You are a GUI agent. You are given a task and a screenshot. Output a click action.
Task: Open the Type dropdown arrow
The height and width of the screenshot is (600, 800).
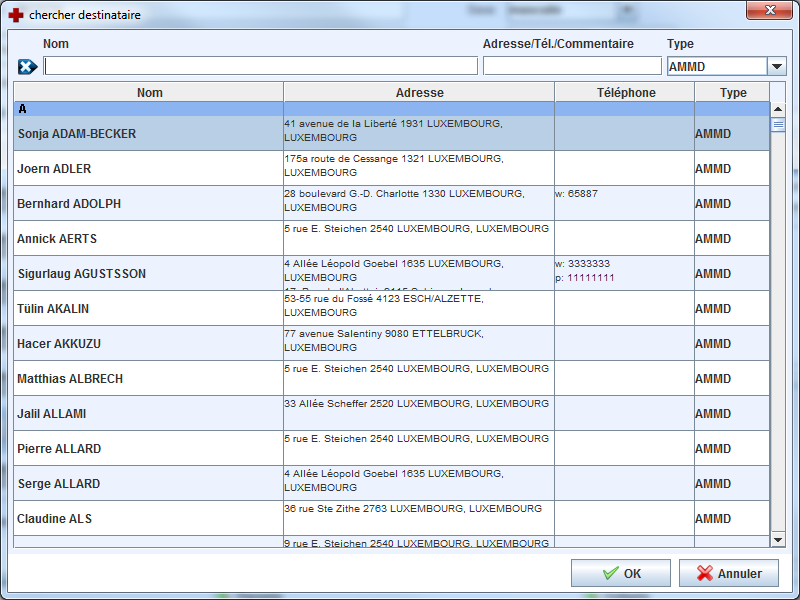(777, 66)
